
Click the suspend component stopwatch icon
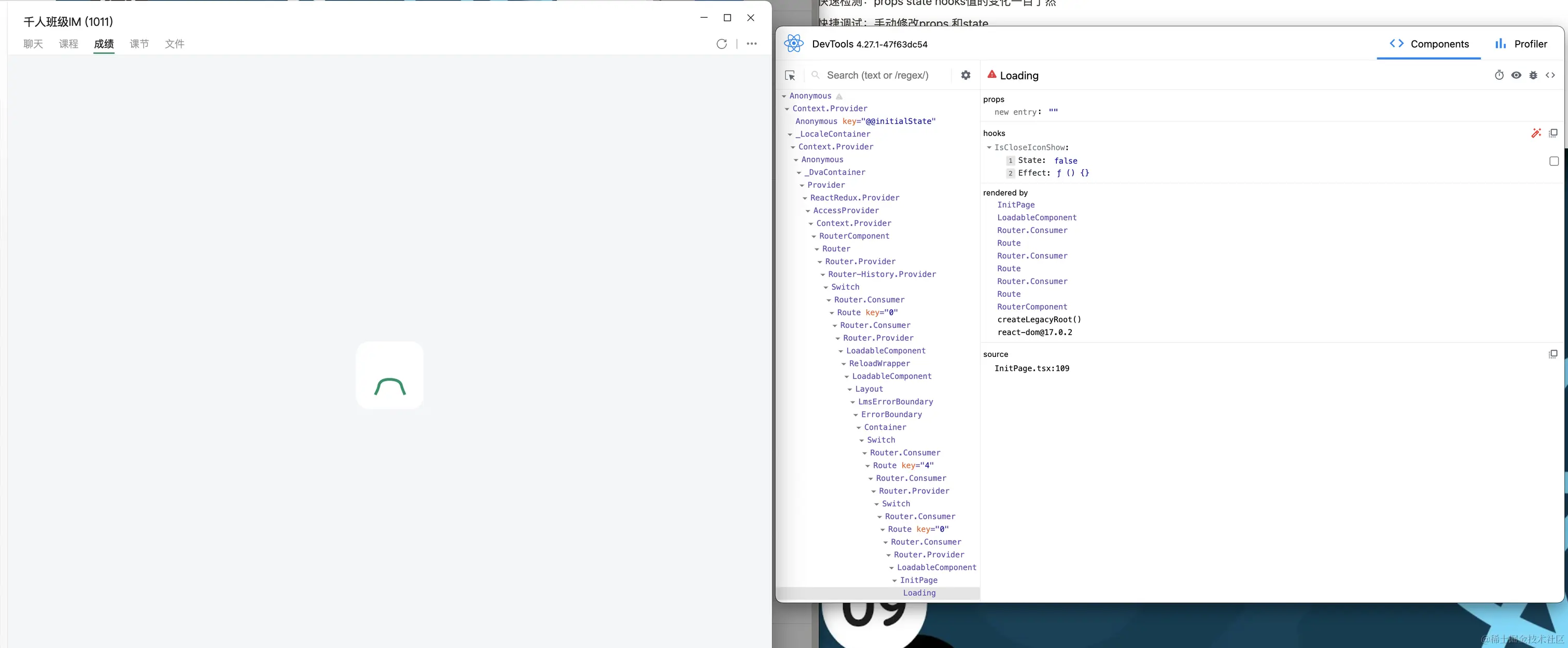1499,75
